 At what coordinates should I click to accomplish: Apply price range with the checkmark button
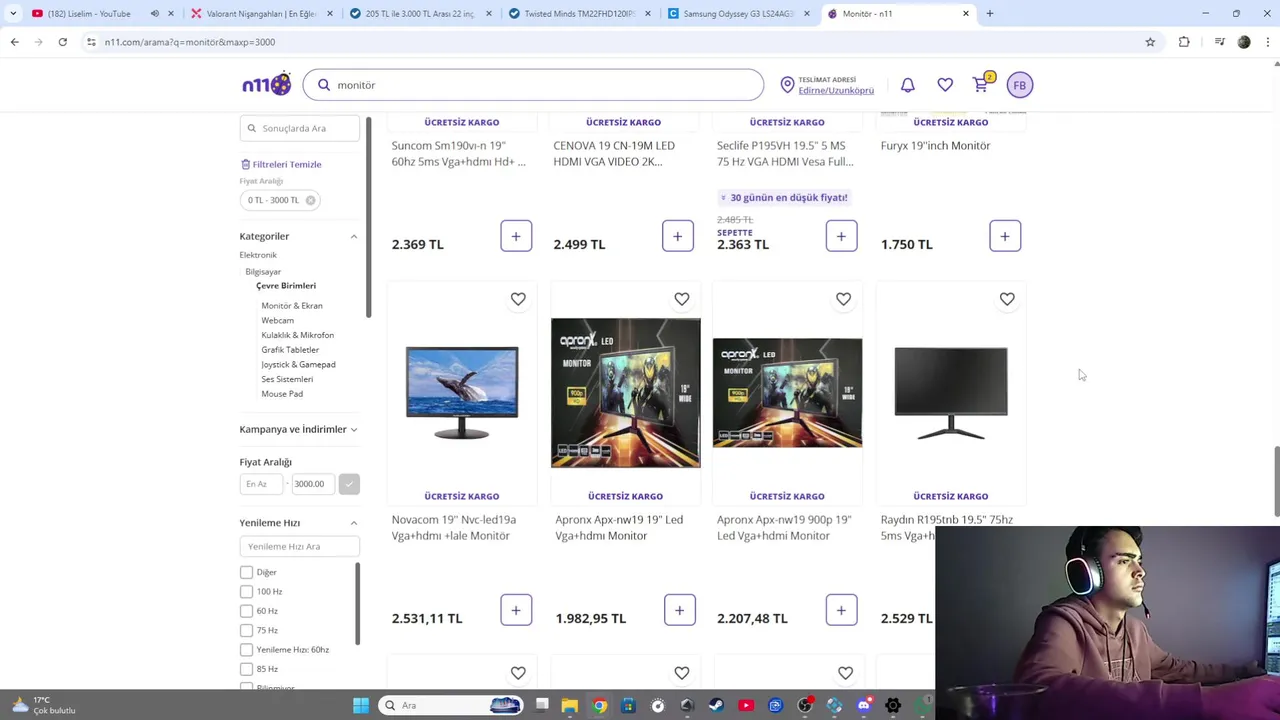349,484
